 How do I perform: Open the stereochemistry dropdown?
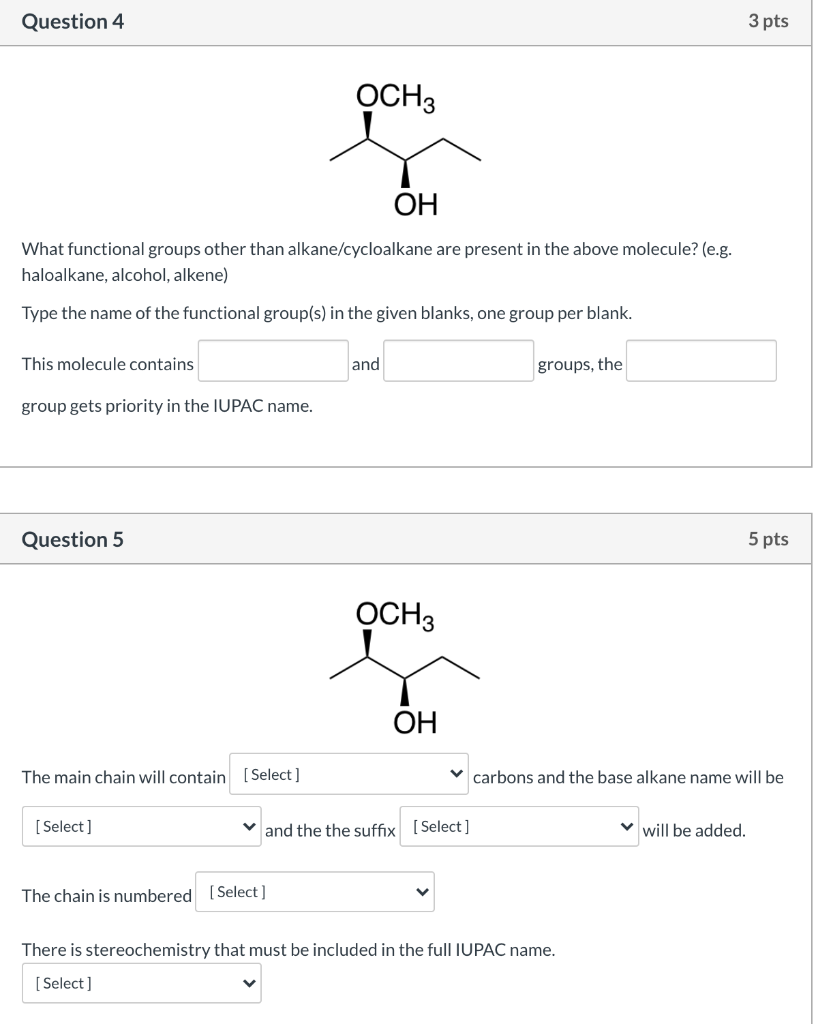click(x=140, y=982)
